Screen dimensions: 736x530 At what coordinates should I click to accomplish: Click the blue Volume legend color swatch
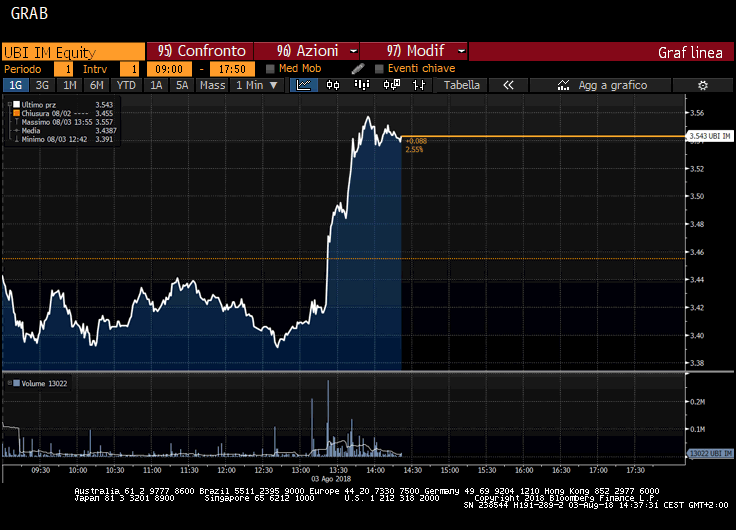[16, 383]
